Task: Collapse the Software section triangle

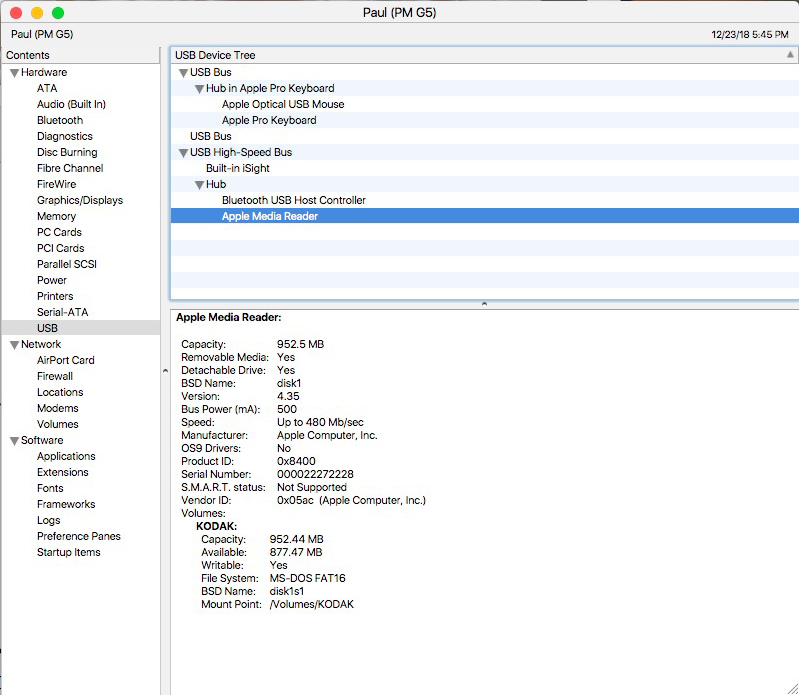Action: [x=14, y=441]
